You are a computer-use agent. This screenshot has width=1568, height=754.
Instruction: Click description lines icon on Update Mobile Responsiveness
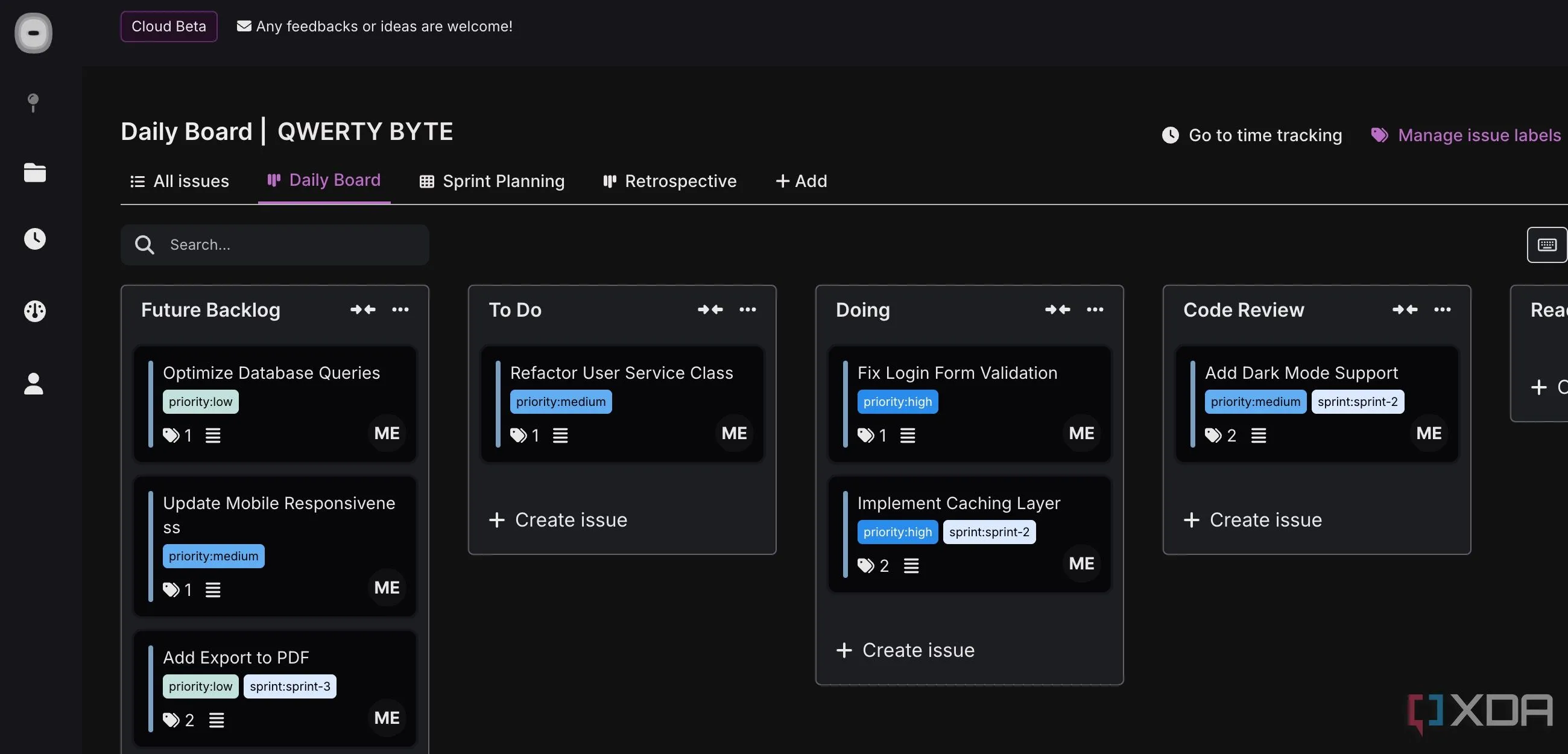point(213,589)
